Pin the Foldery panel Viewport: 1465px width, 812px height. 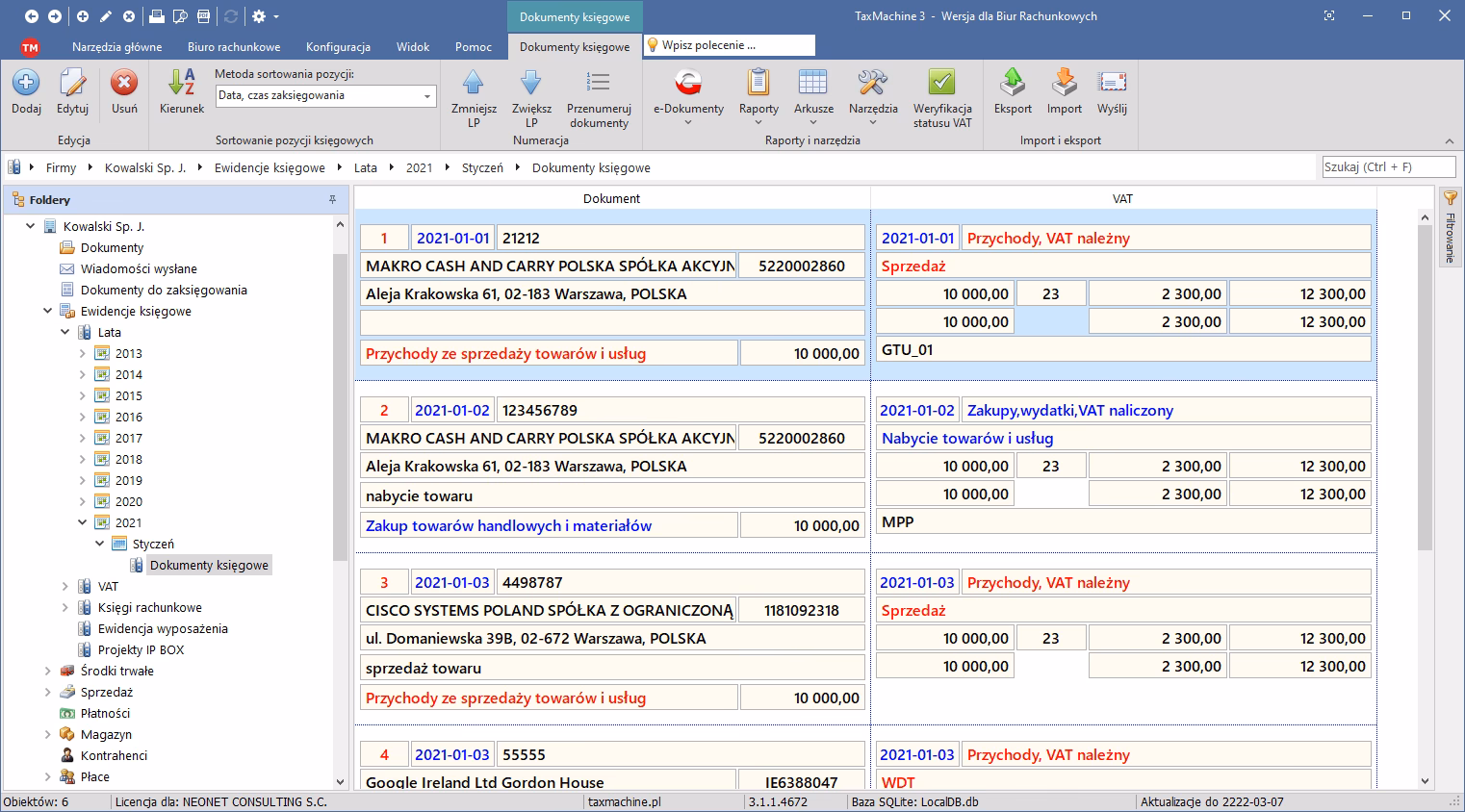point(333,200)
